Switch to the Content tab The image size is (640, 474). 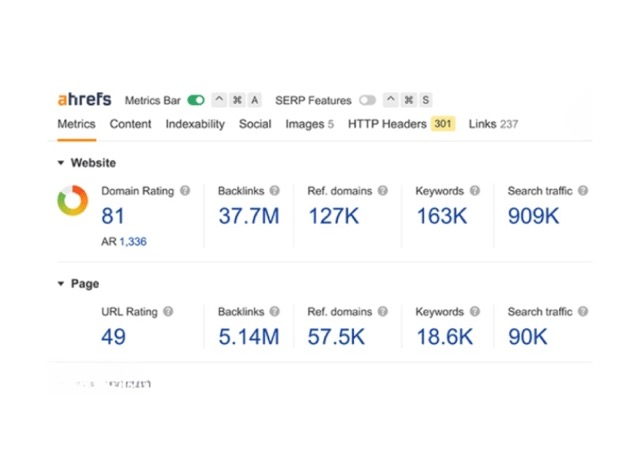(x=130, y=124)
